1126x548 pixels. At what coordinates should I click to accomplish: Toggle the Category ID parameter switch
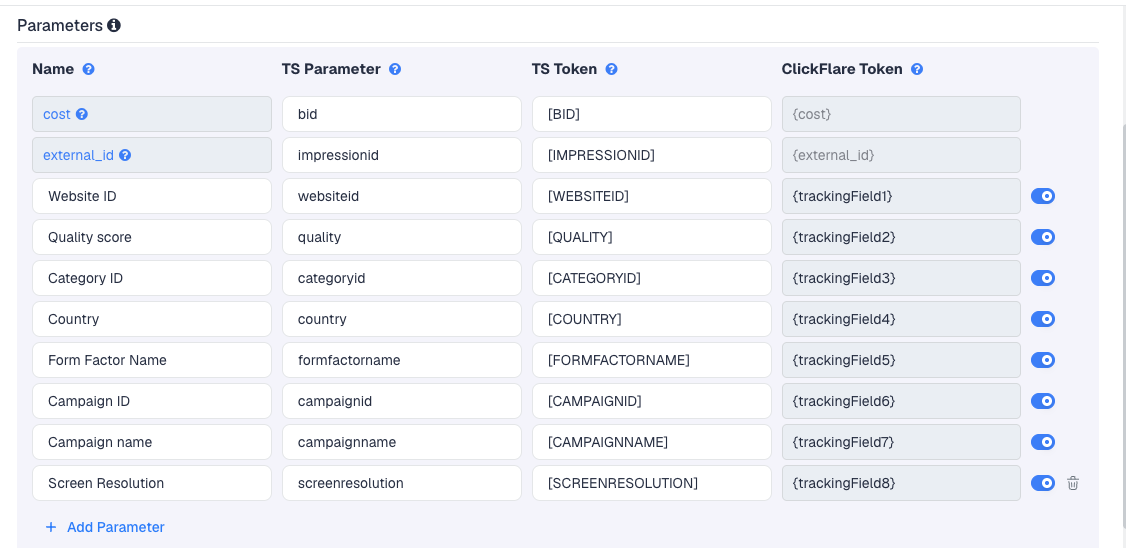[1043, 278]
